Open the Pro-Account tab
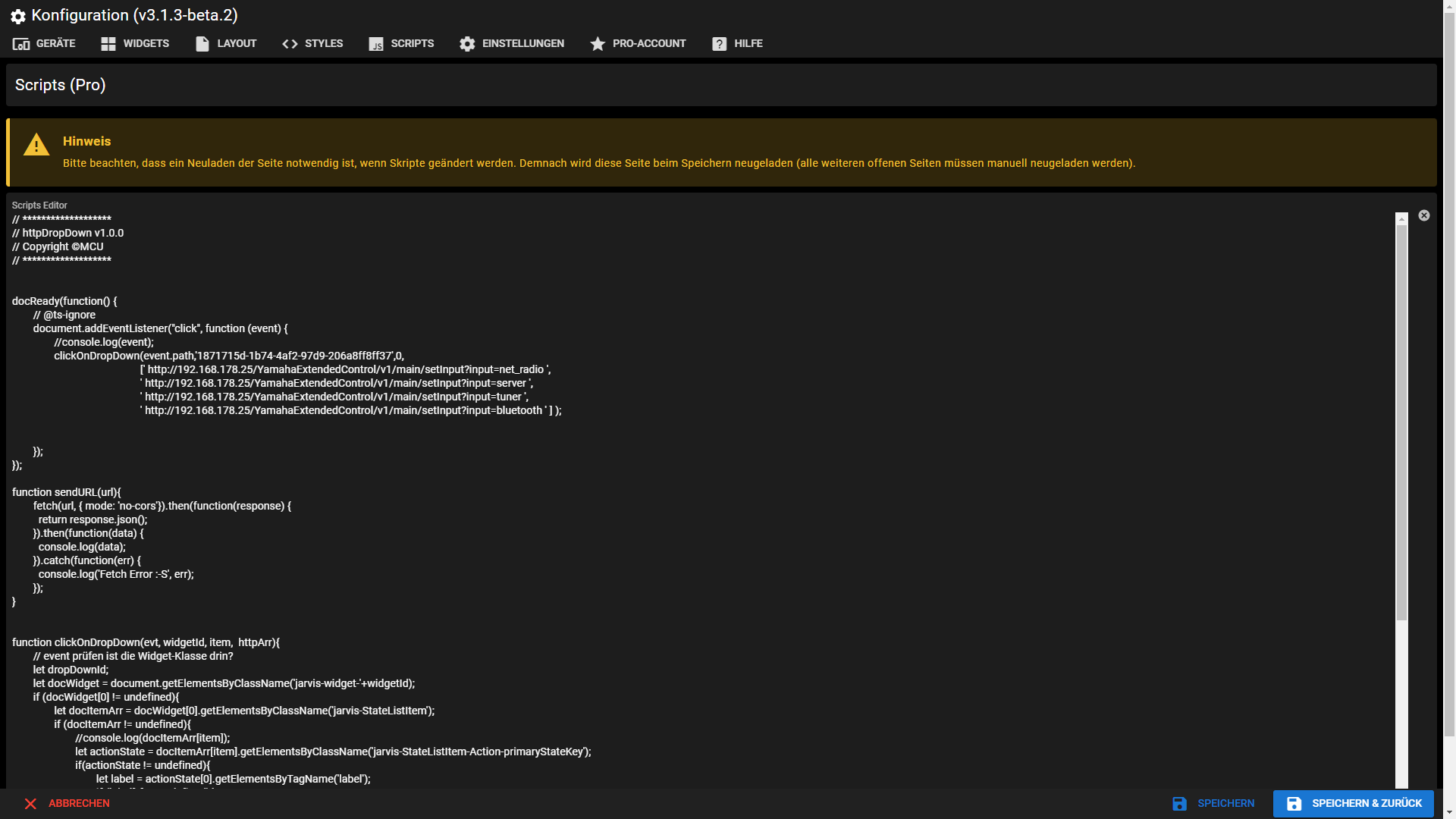 tap(638, 44)
